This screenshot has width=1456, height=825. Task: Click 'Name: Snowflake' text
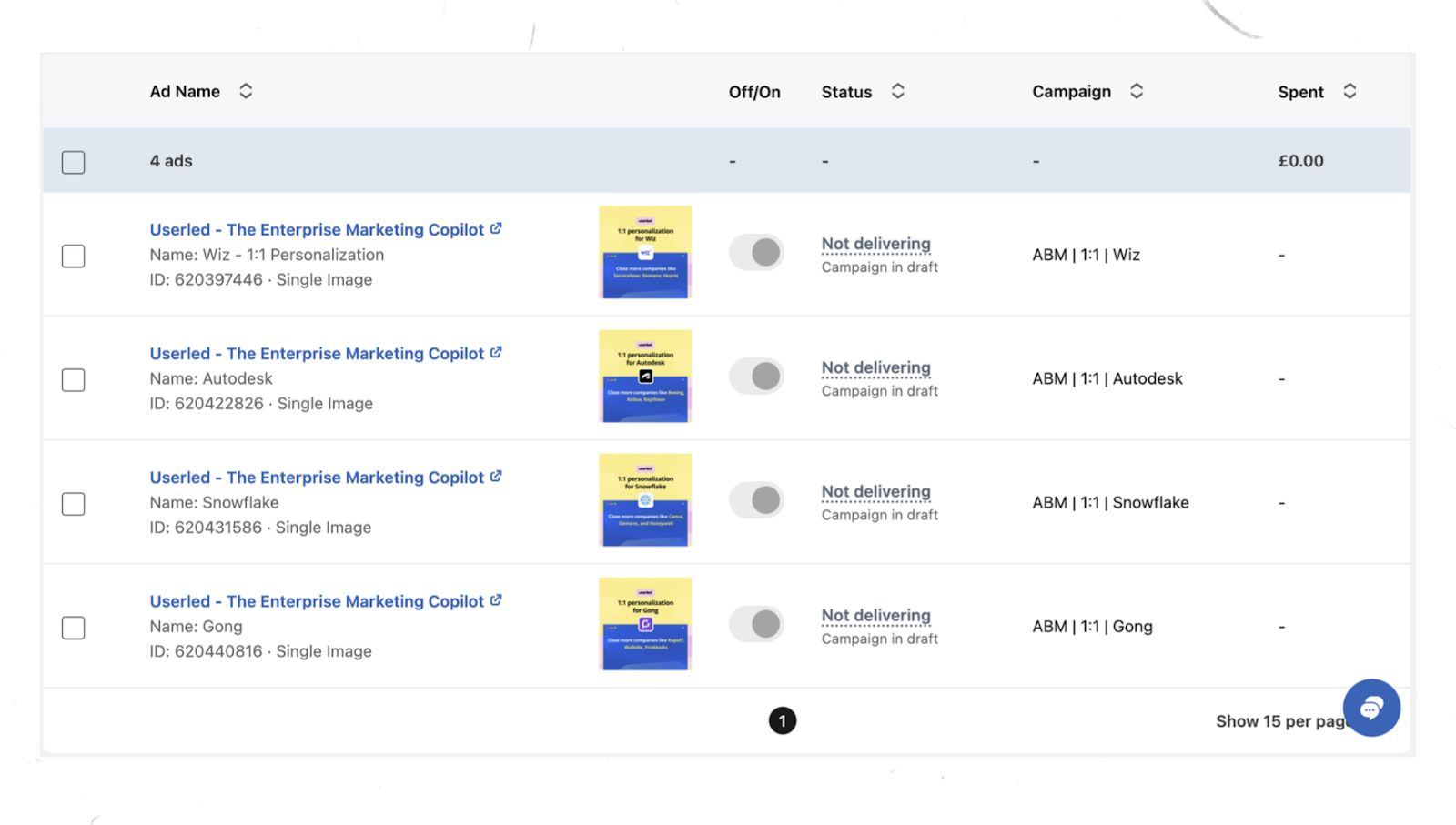point(214,502)
